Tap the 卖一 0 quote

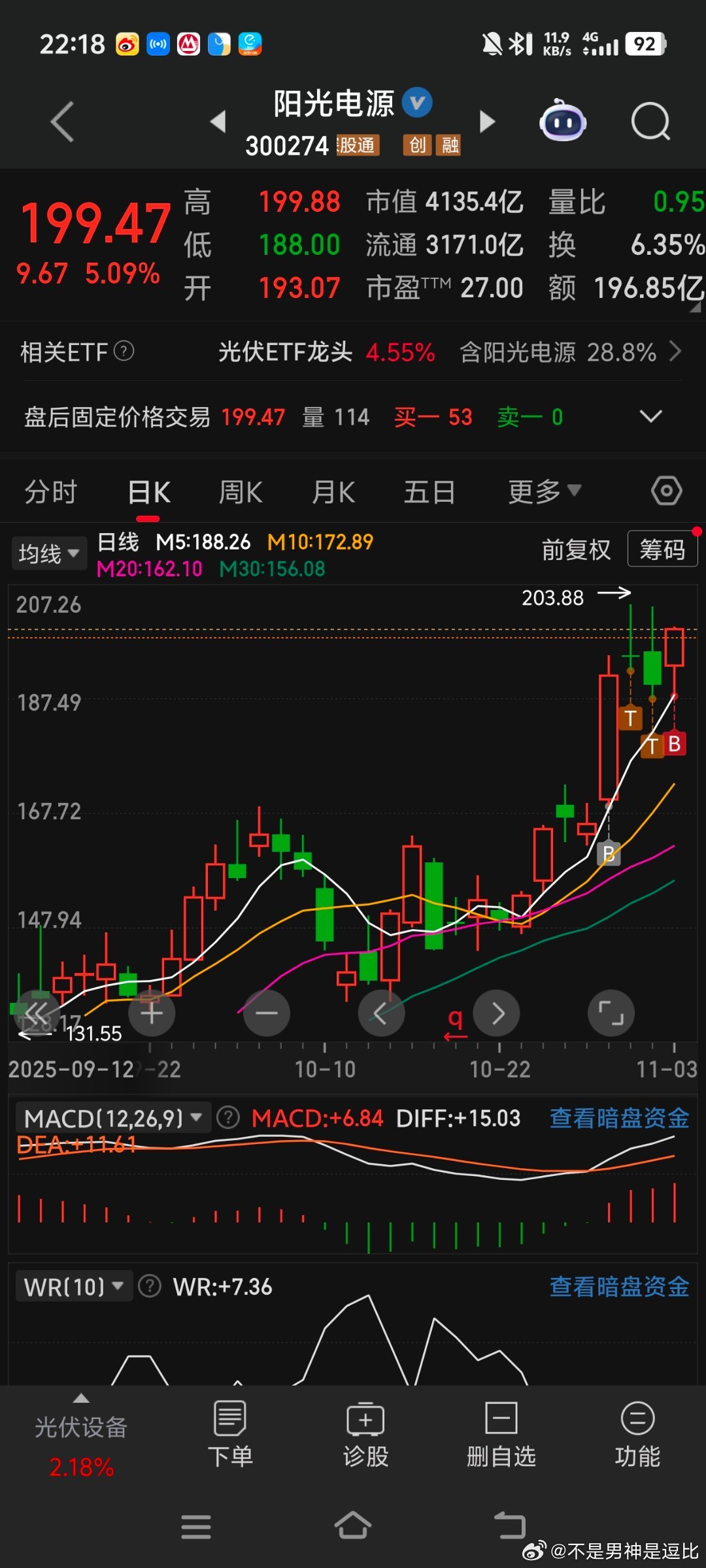(530, 416)
